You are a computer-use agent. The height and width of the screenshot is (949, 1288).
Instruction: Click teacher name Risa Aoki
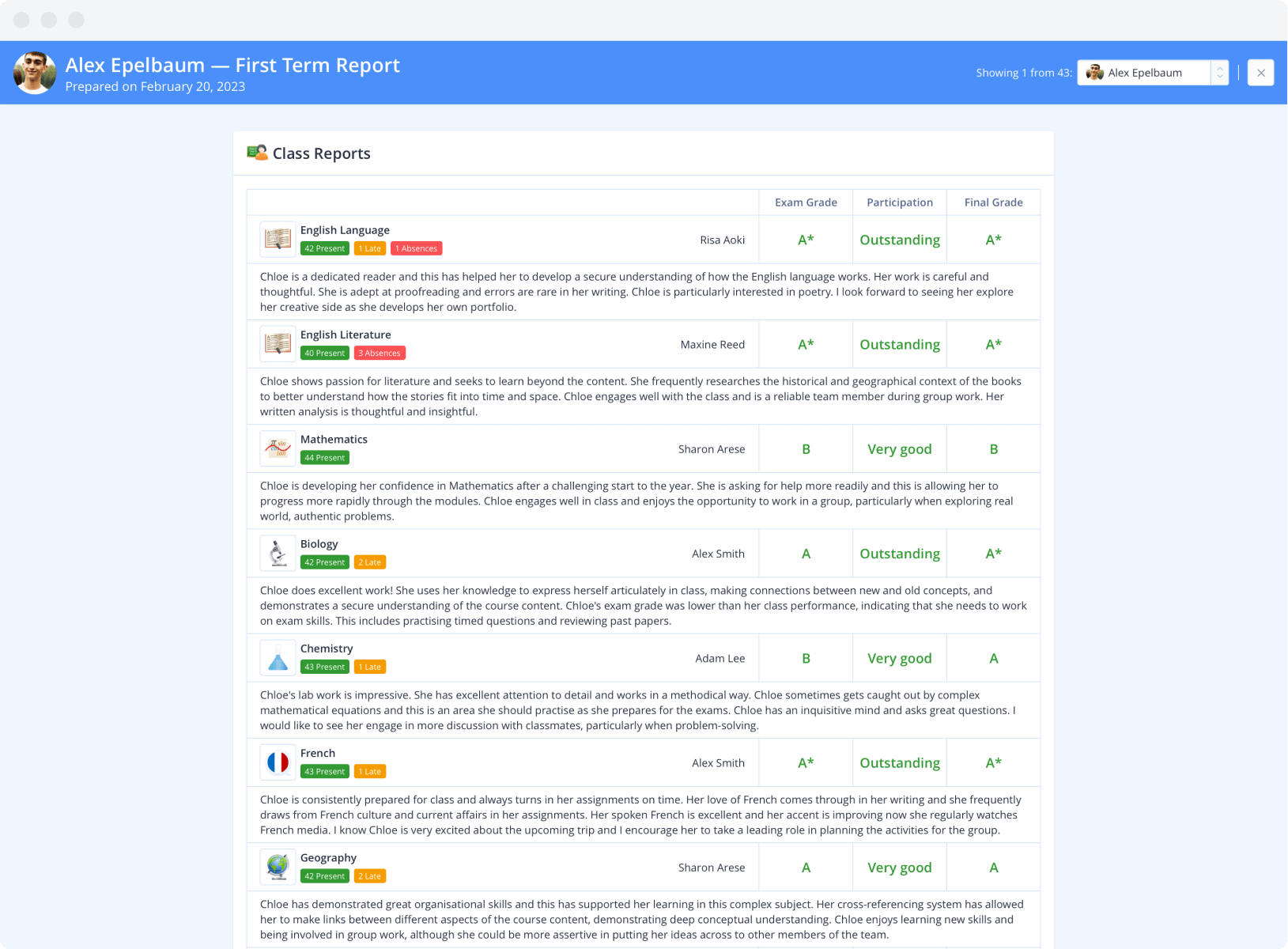722,240
